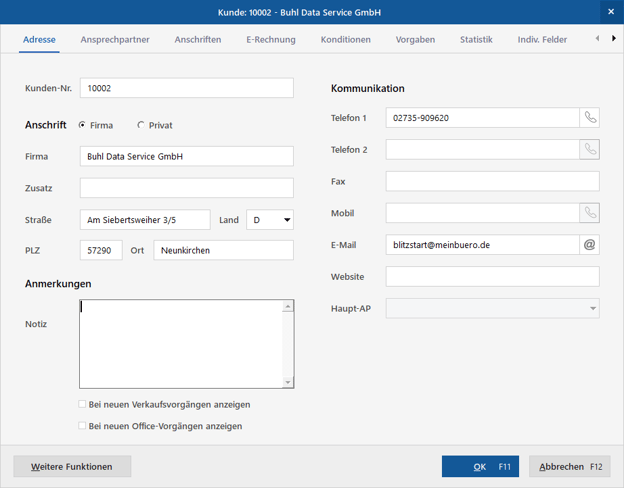Open the E-Rechnung tab

point(271,40)
